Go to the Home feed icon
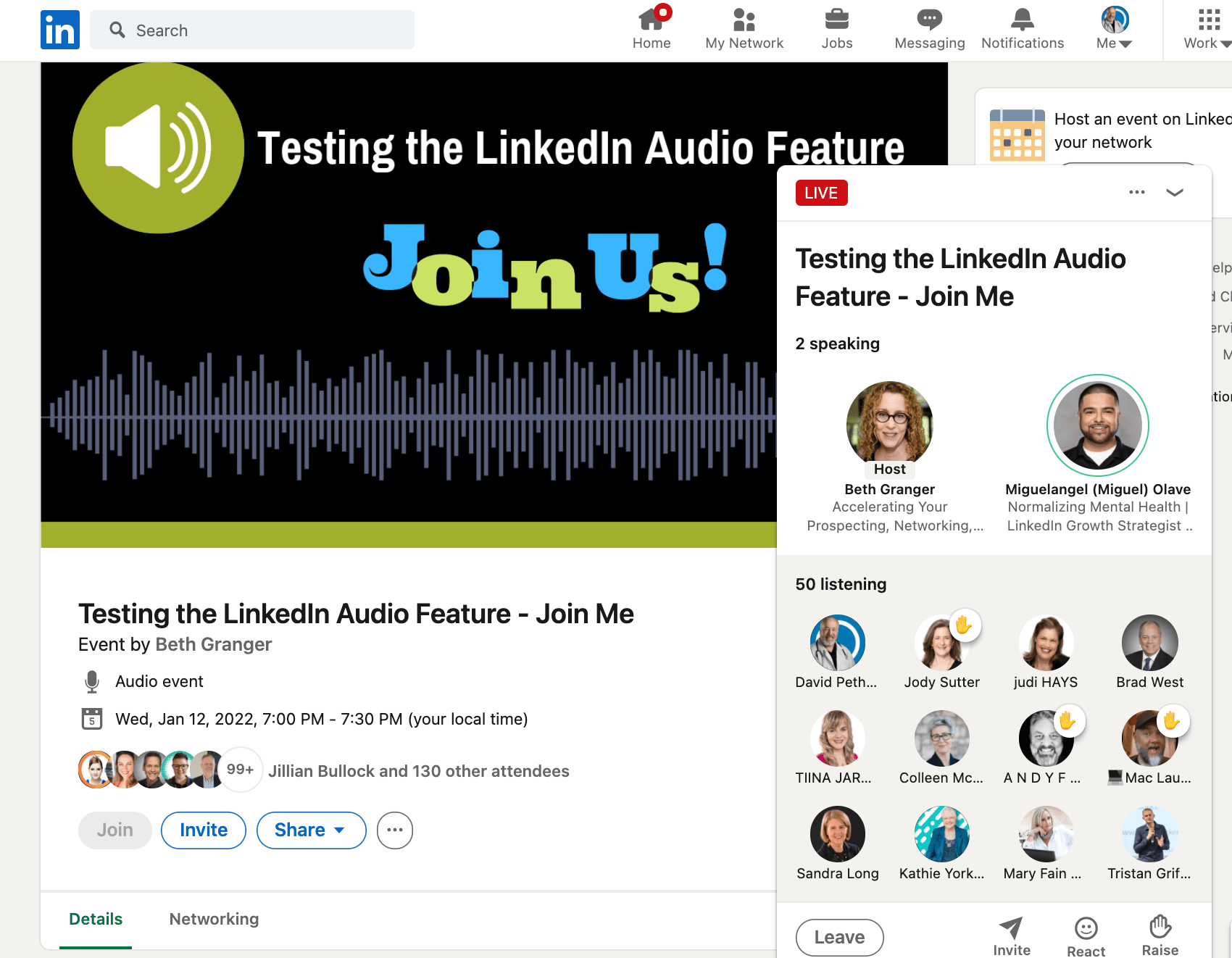This screenshot has width=1232, height=958. [652, 20]
